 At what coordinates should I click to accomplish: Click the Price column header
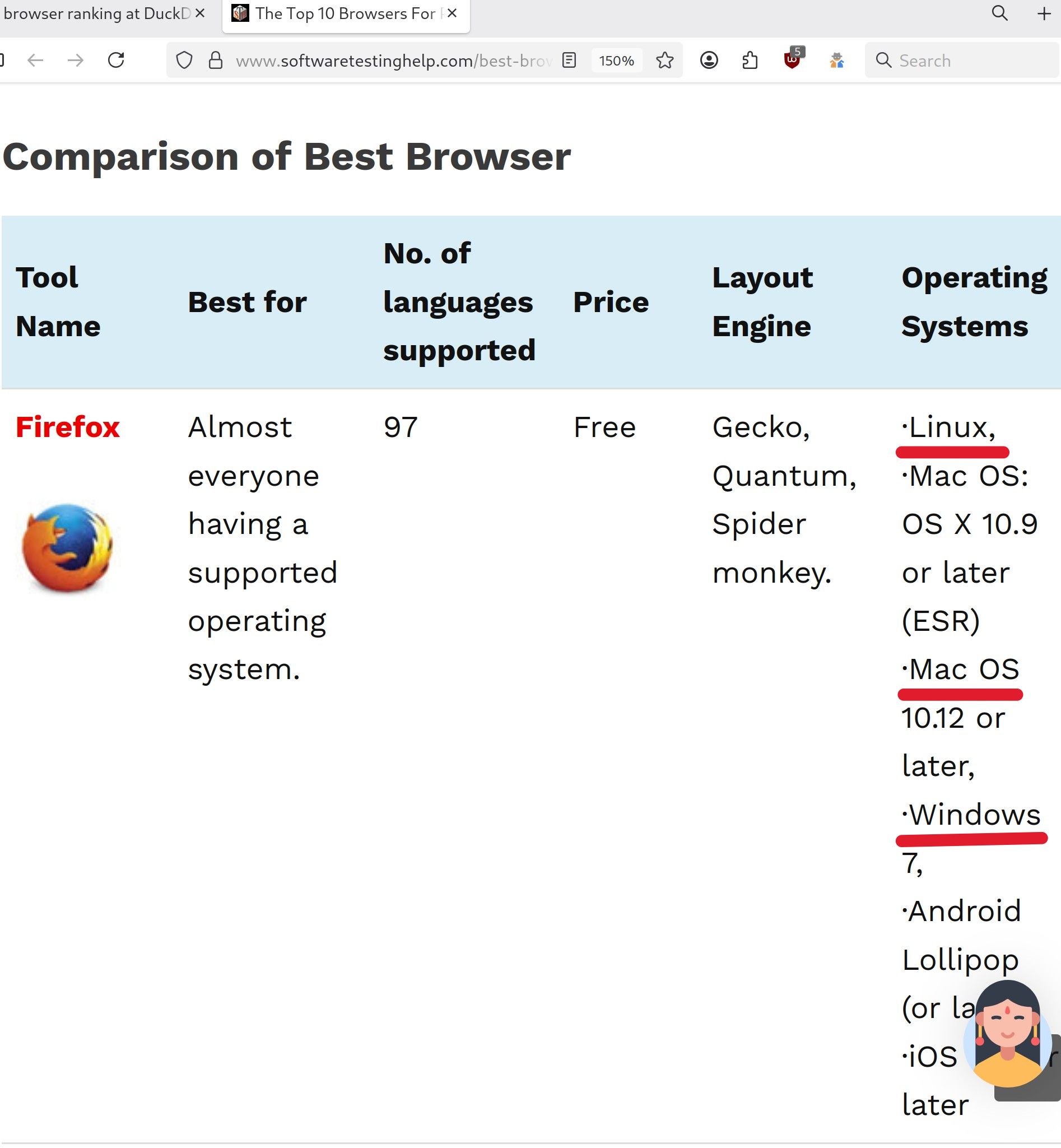point(611,302)
